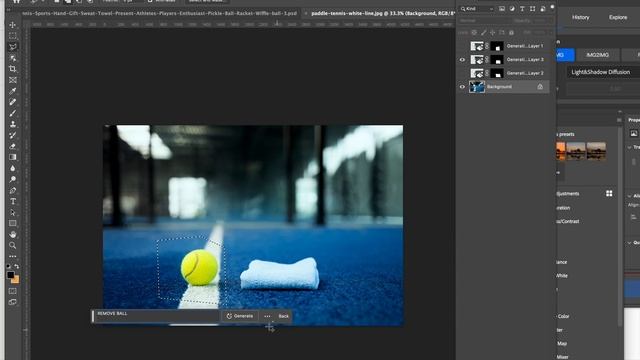640x360 pixels.
Task: Select the Path Selection tool
Action: [x=13, y=212]
